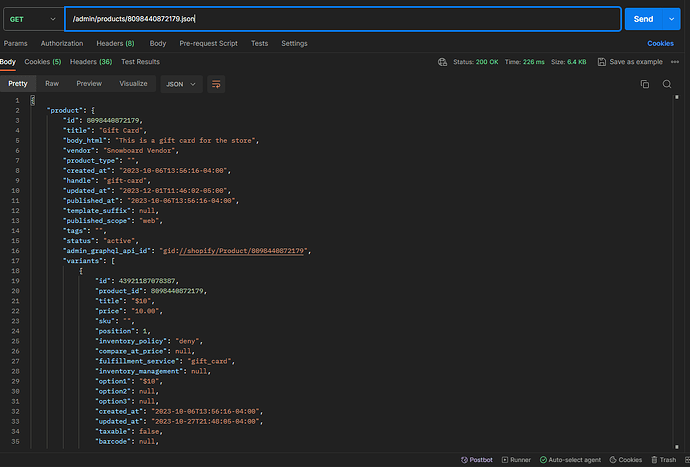Click the copy response icon
The width and height of the screenshot is (690, 467).
point(644,84)
